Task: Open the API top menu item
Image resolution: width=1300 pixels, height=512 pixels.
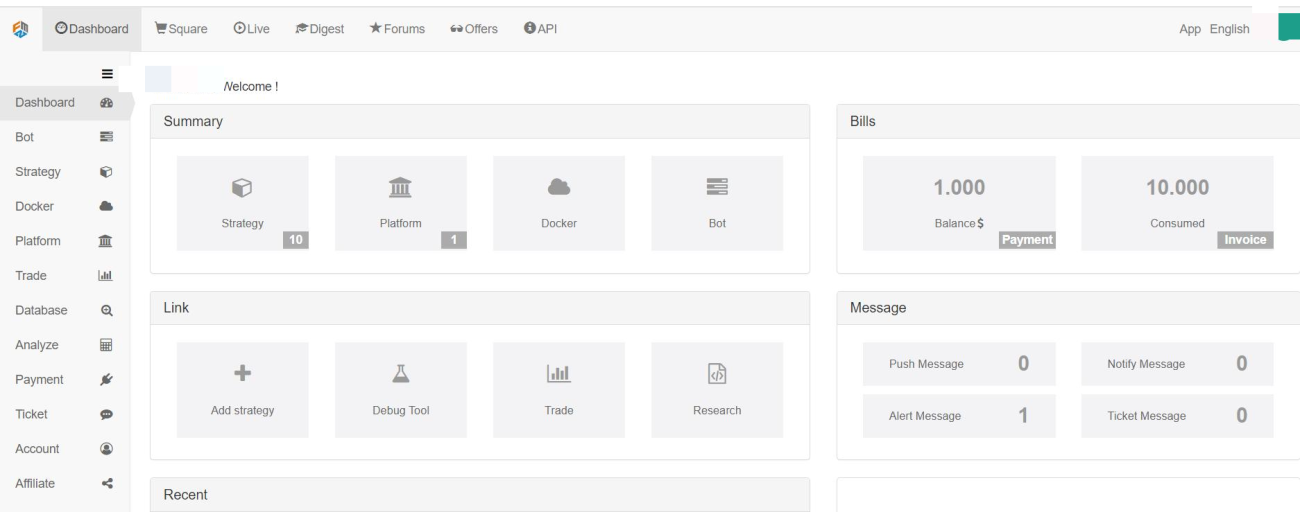Action: (x=540, y=29)
